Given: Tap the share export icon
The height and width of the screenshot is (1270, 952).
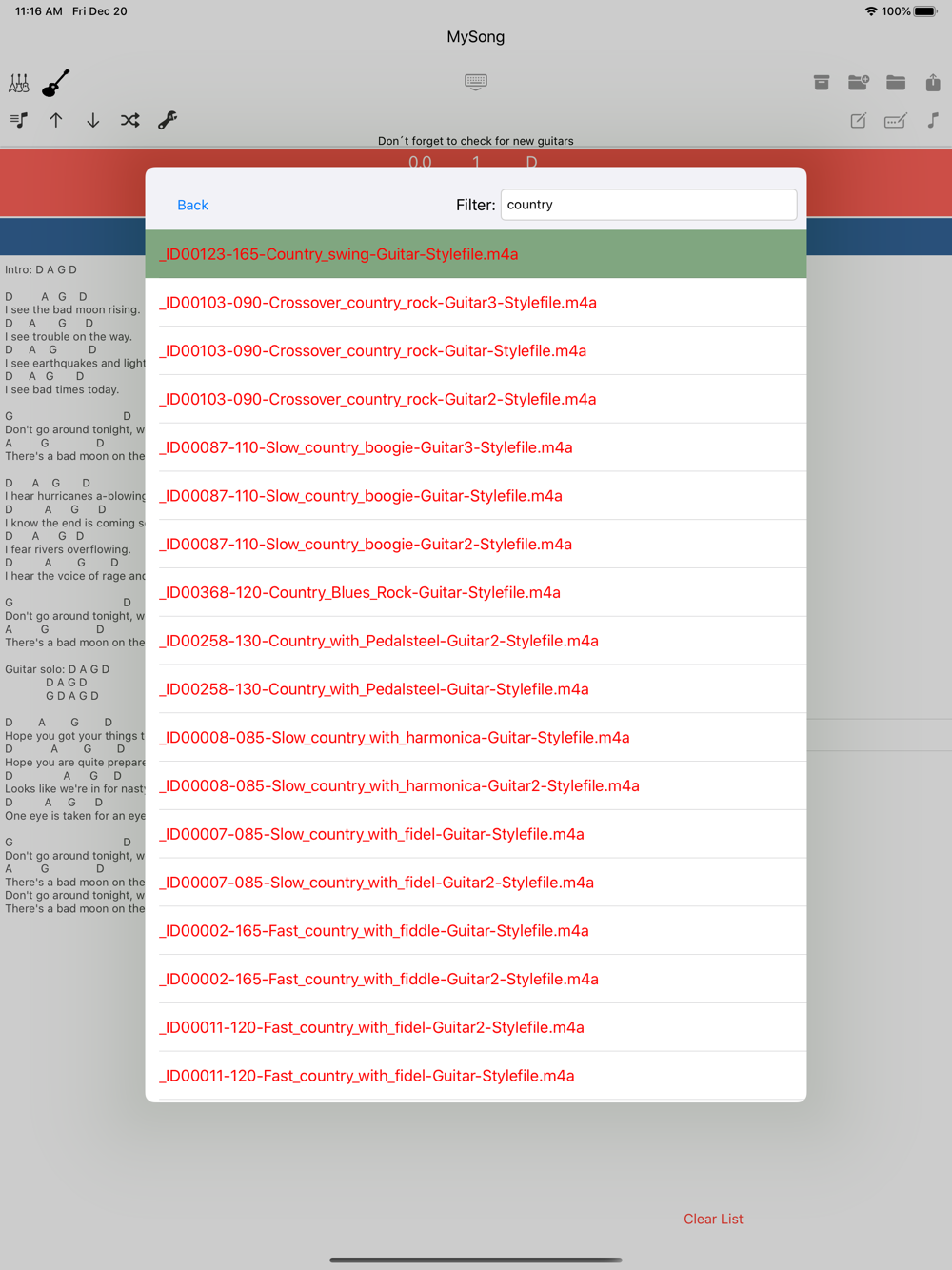Looking at the screenshot, I should [x=933, y=83].
